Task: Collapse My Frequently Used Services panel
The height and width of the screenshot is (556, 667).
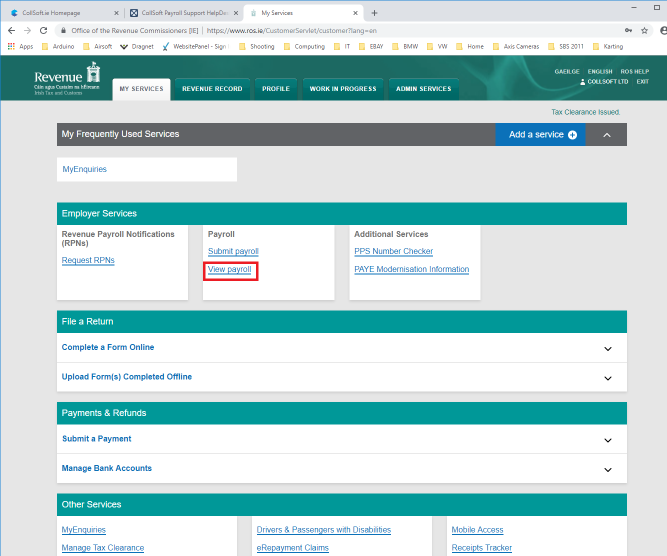Action: click(606, 135)
